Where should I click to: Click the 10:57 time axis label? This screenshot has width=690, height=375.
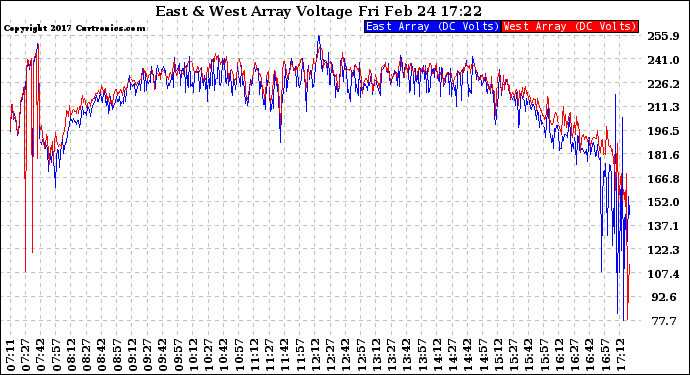(239, 355)
